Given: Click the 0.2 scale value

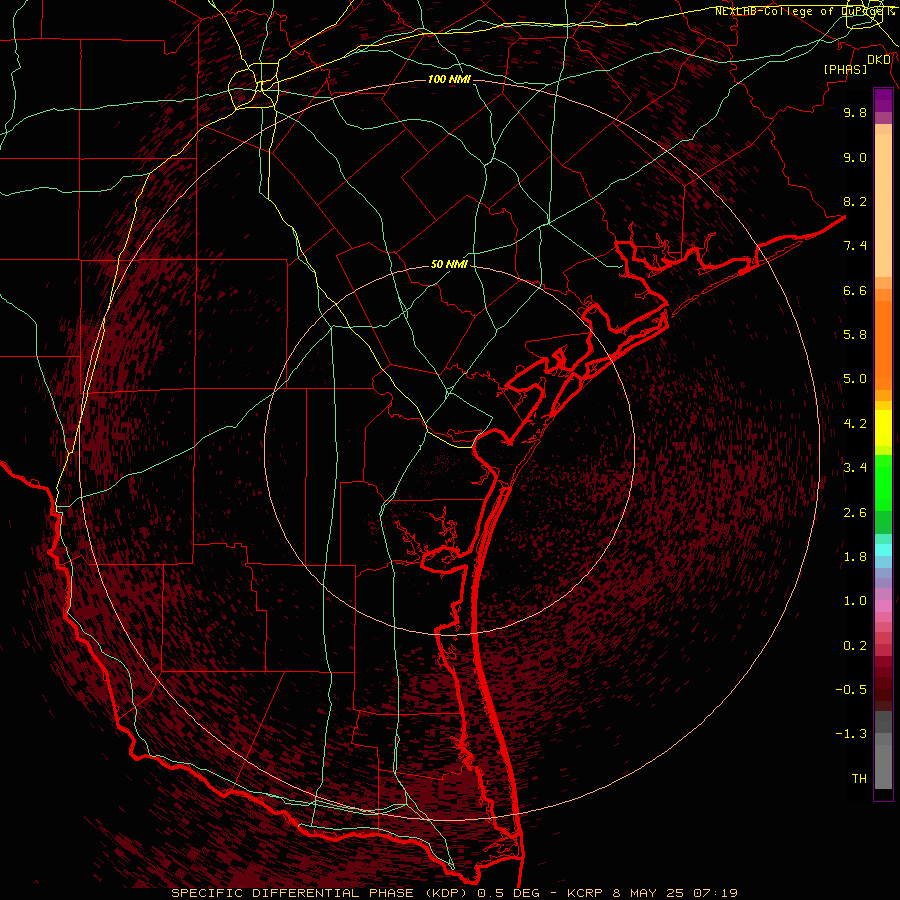Looking at the screenshot, I should [x=855, y=646].
